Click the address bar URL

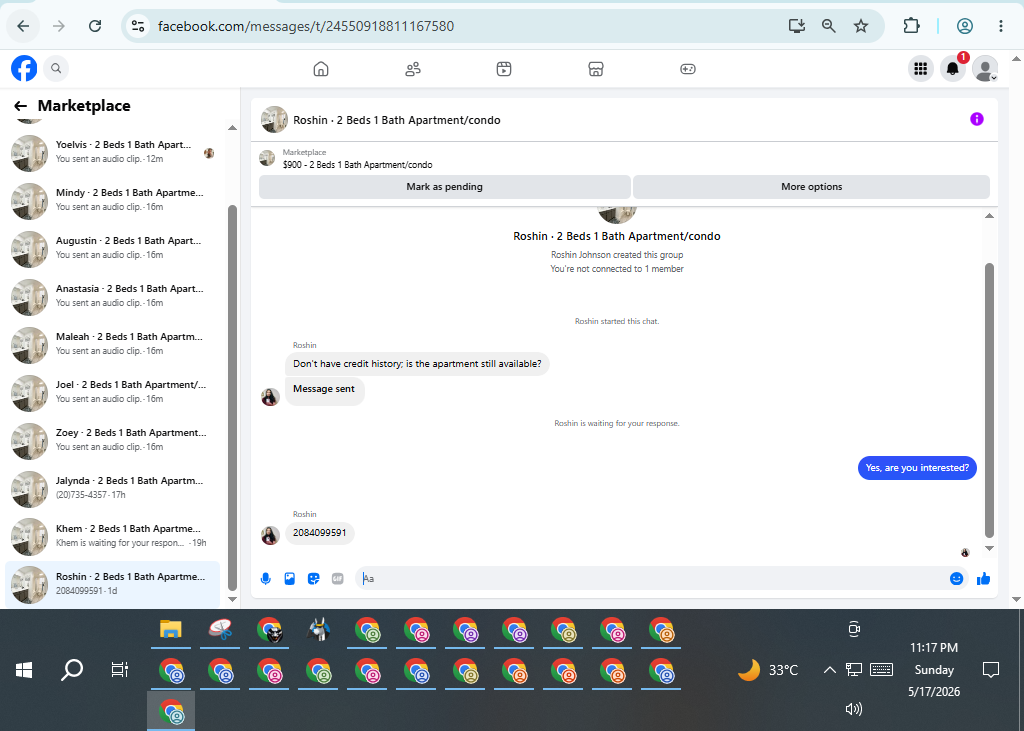pyautogui.click(x=306, y=26)
